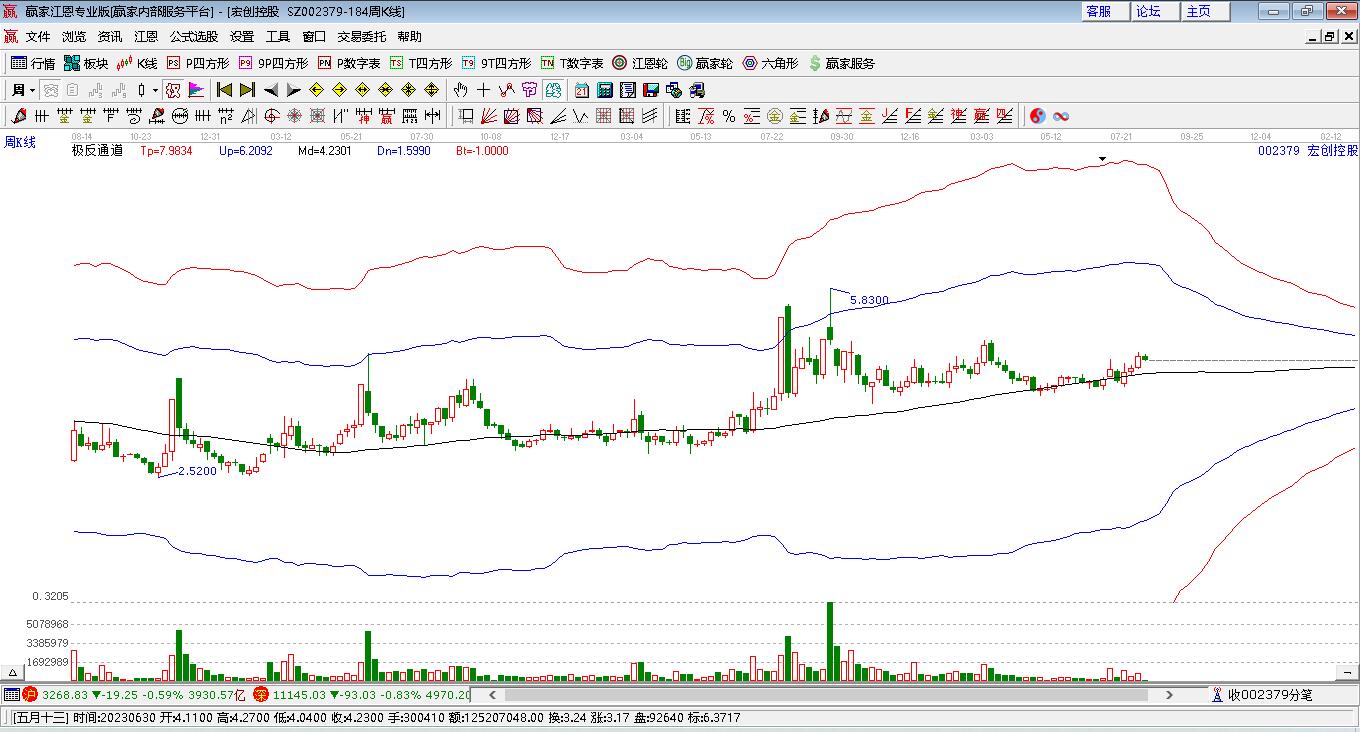
Task: Open the 公式选股 menu
Action: (x=194, y=37)
